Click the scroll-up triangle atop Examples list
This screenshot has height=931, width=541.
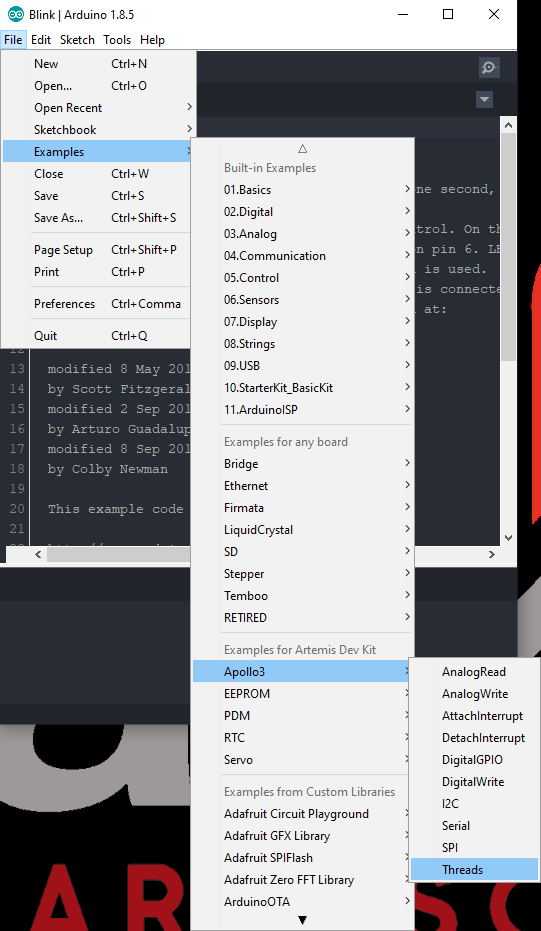[x=302, y=148]
